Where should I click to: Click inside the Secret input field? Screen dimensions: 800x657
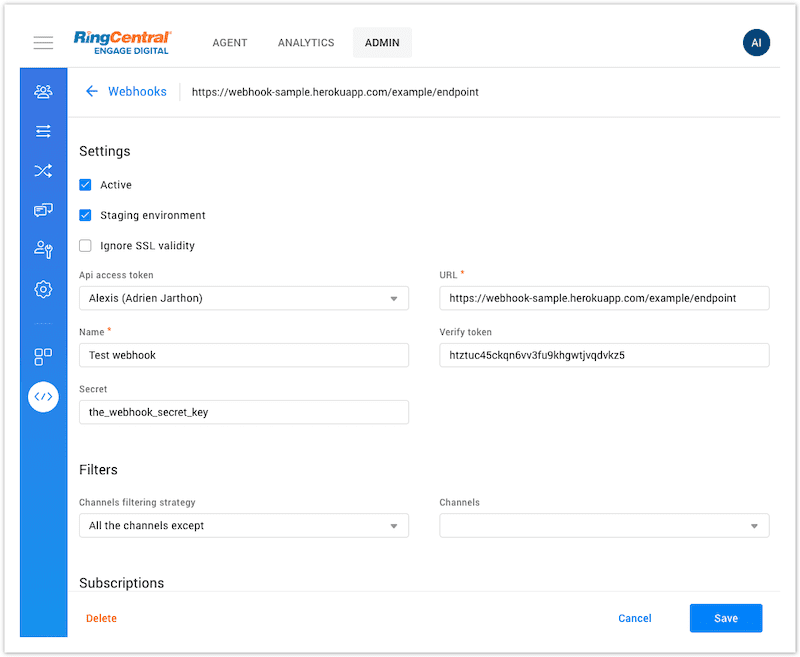[243, 412]
